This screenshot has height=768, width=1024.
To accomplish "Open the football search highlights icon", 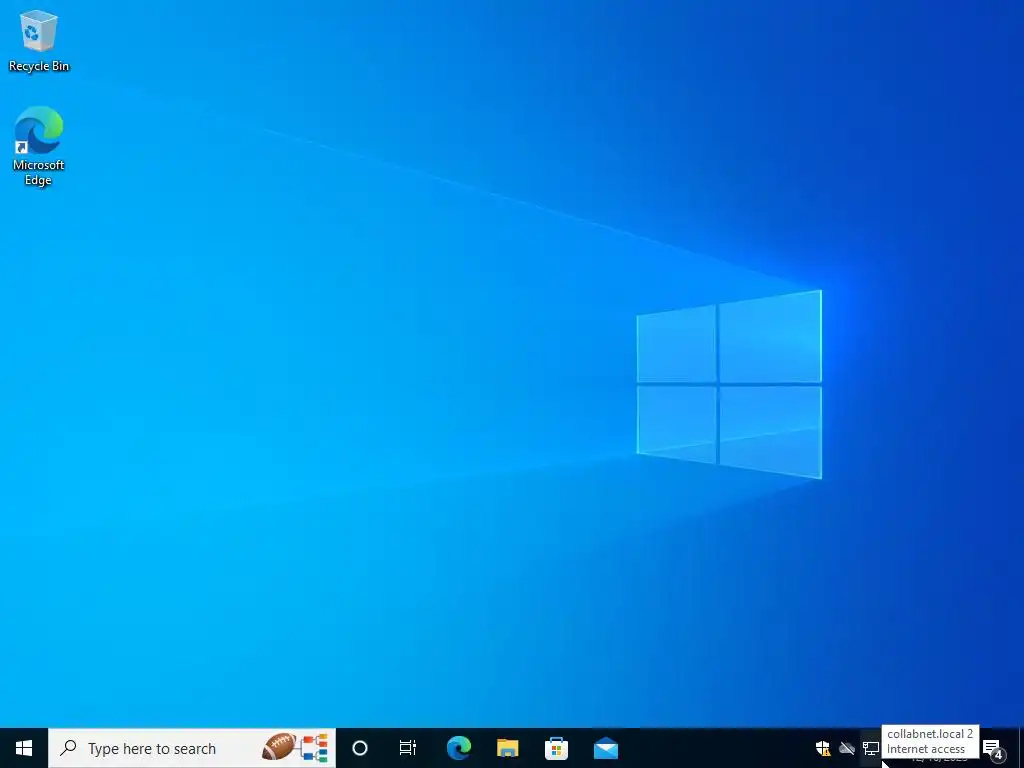I will click(295, 748).
